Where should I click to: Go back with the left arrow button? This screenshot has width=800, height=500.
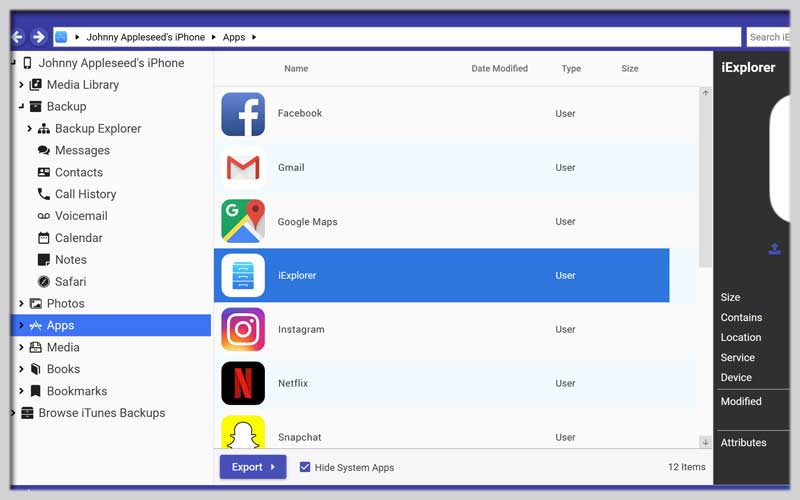[x=17, y=37]
